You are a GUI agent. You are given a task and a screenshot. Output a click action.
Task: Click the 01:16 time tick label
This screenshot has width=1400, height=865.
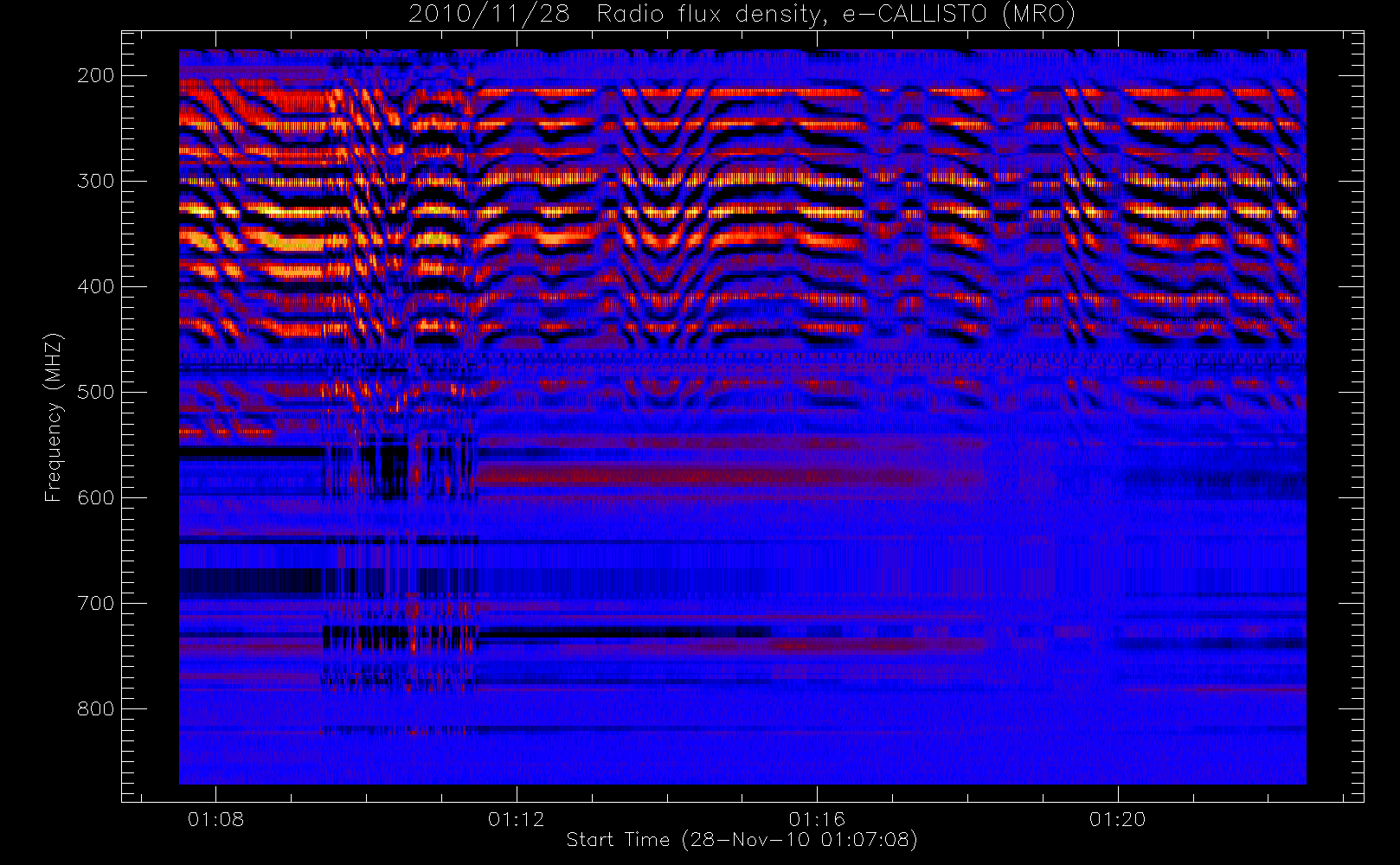point(817,819)
